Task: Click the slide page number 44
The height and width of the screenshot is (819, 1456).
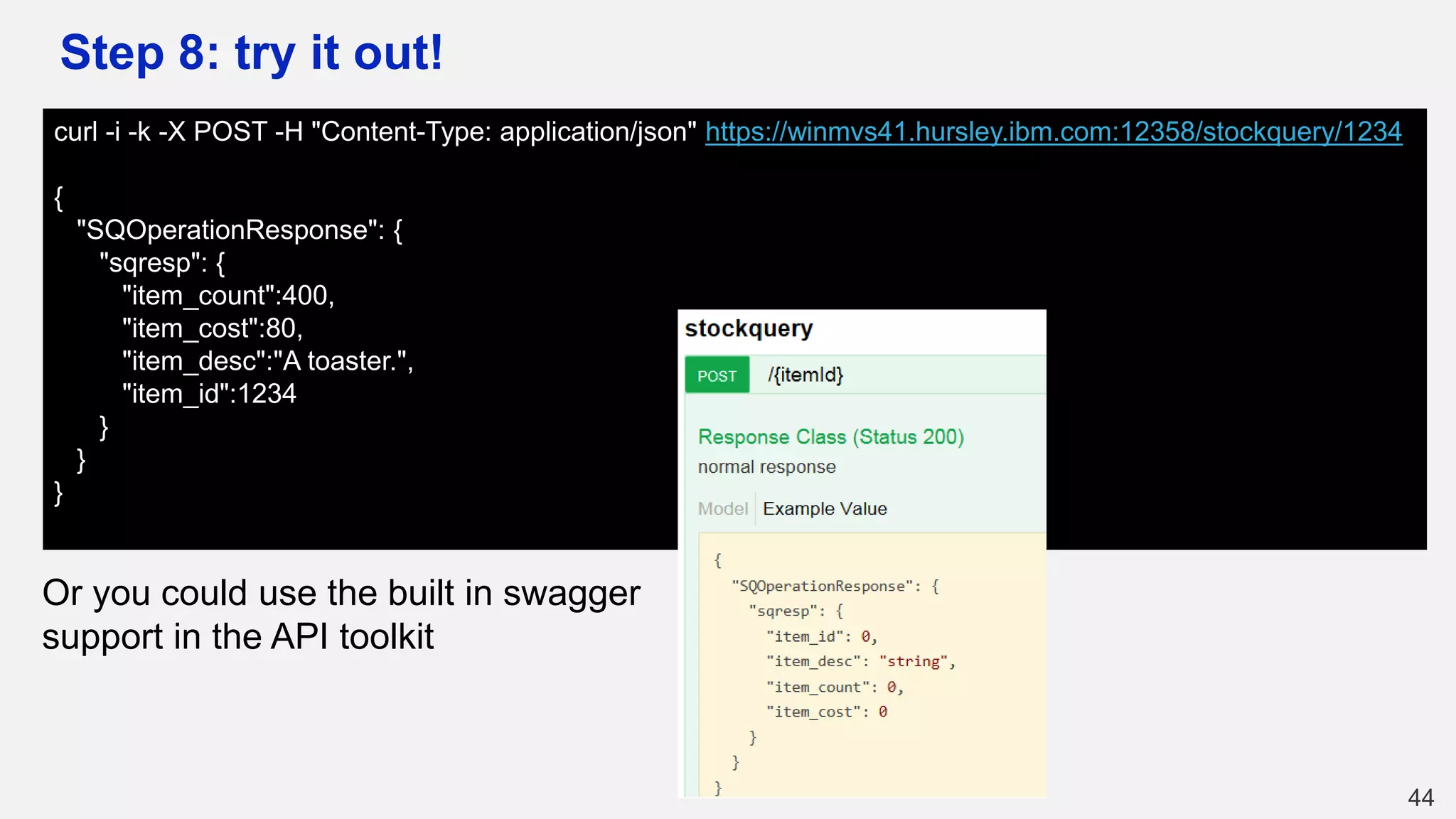Action: tap(1420, 798)
